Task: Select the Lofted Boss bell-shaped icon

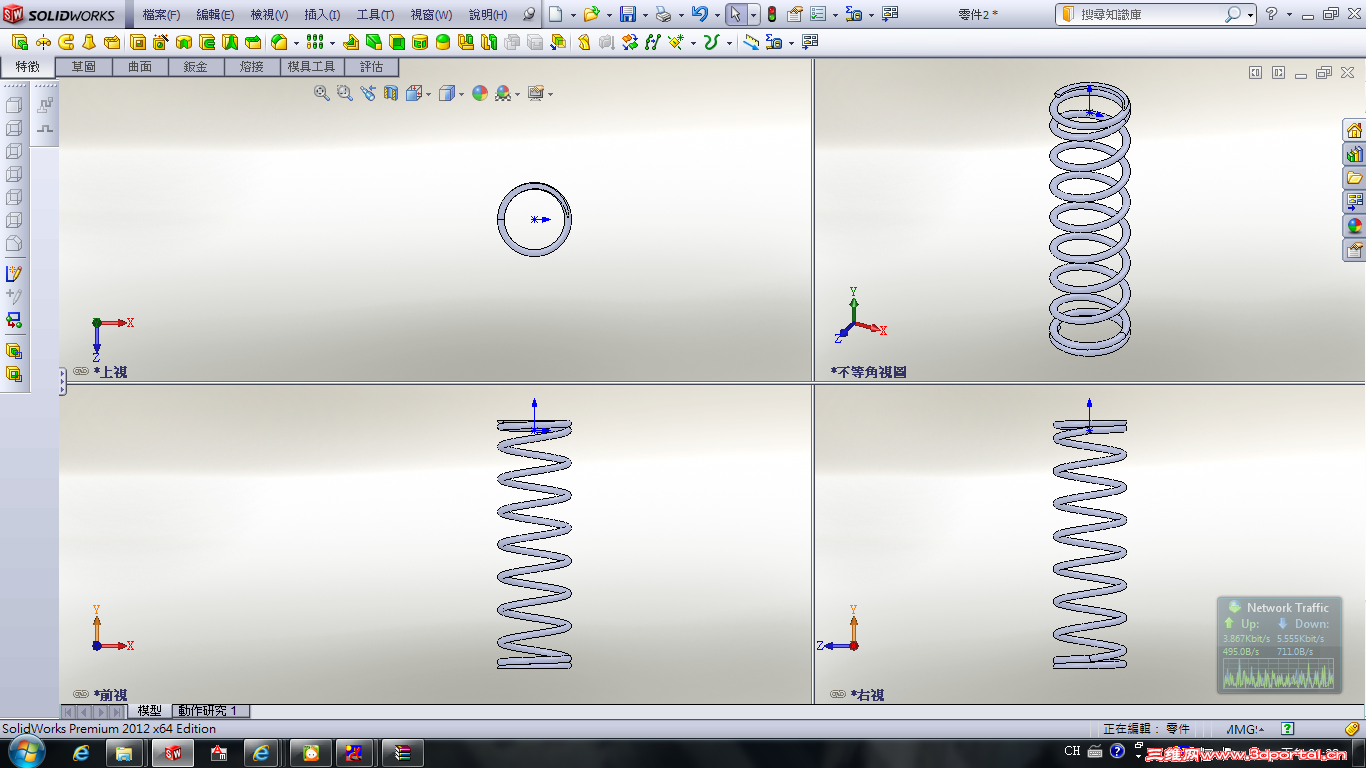Action: (89, 42)
